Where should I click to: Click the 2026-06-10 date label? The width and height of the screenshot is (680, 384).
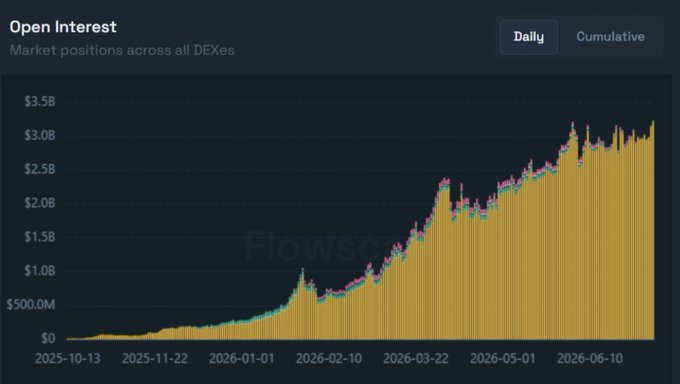point(590,359)
